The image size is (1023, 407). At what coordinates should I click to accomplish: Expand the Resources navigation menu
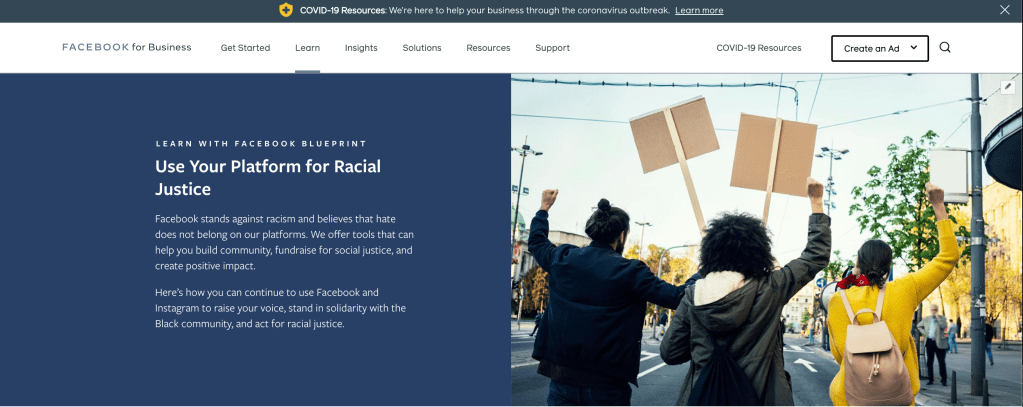pyautogui.click(x=488, y=48)
